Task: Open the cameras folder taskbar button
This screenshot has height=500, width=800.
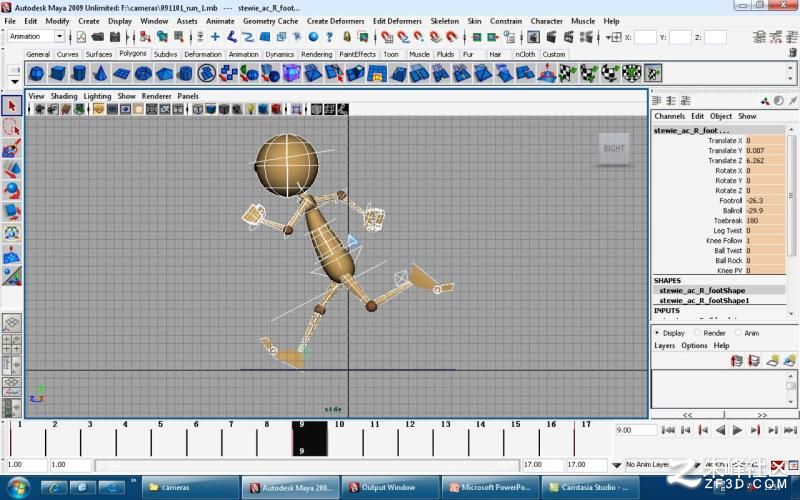Action: 190,487
